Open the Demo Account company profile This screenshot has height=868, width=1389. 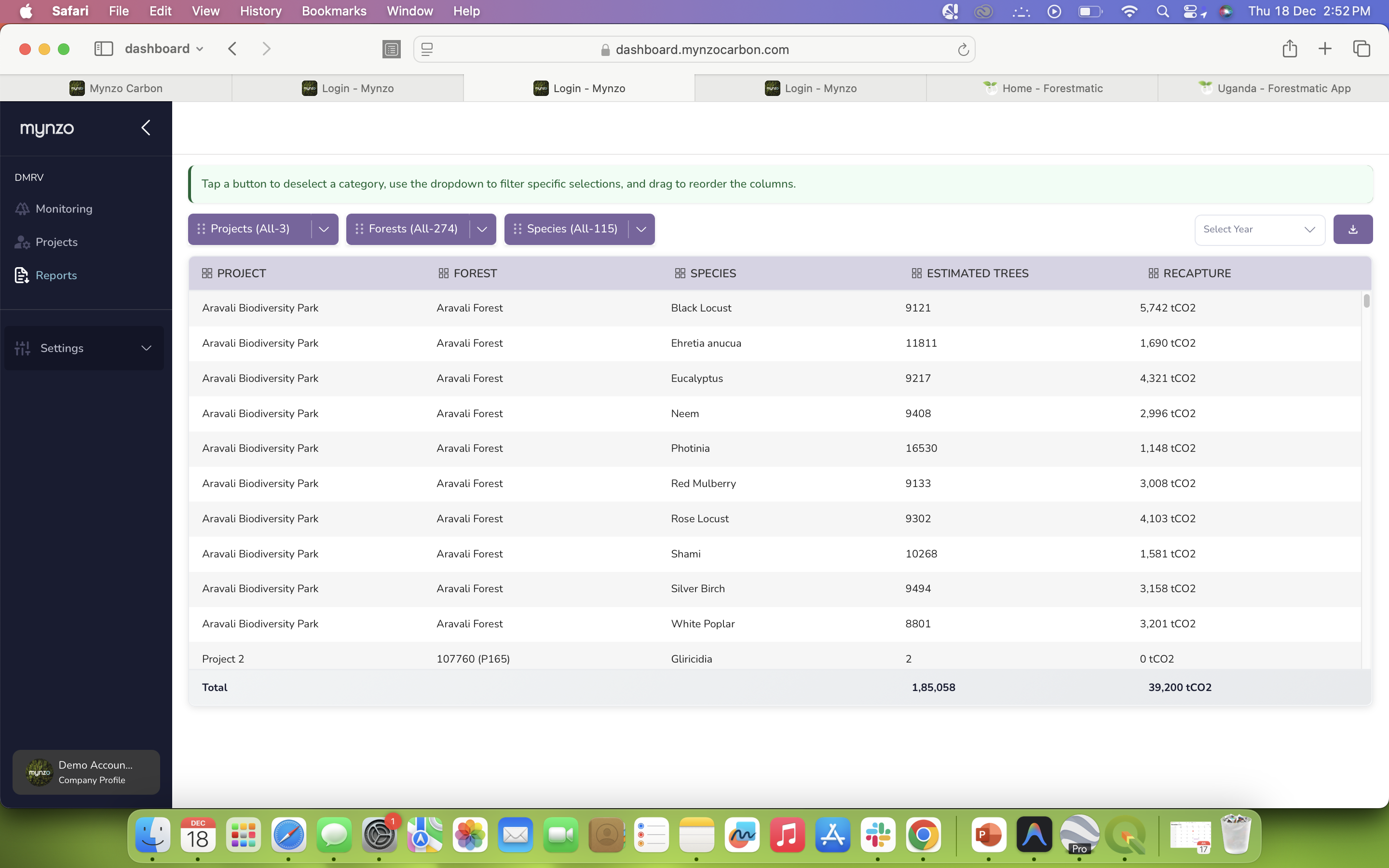coord(86,772)
